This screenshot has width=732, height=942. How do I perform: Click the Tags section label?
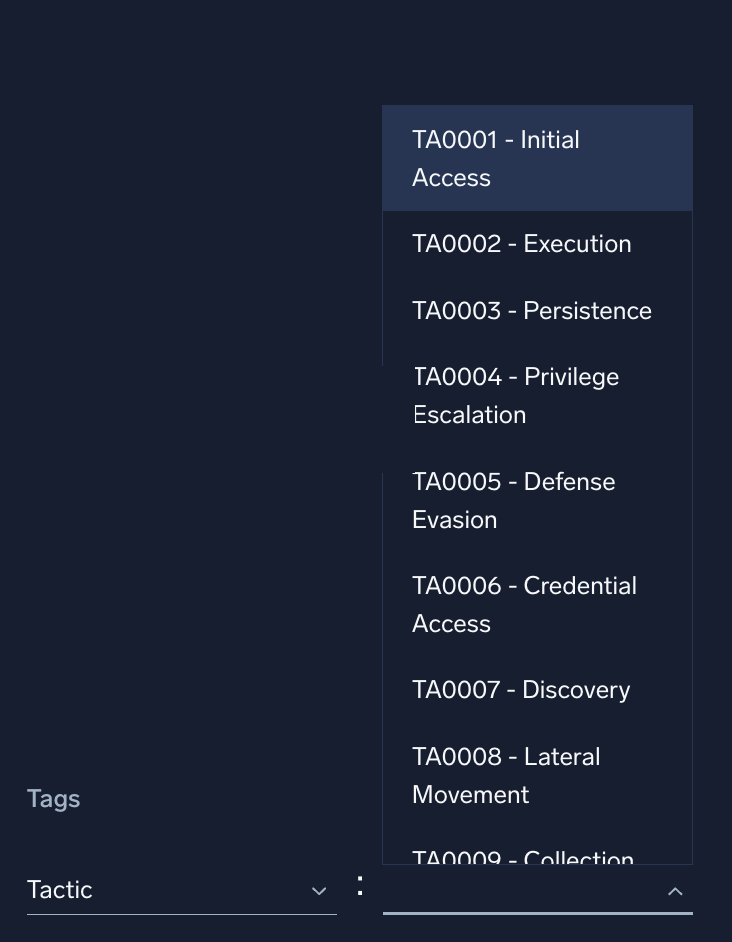53,798
